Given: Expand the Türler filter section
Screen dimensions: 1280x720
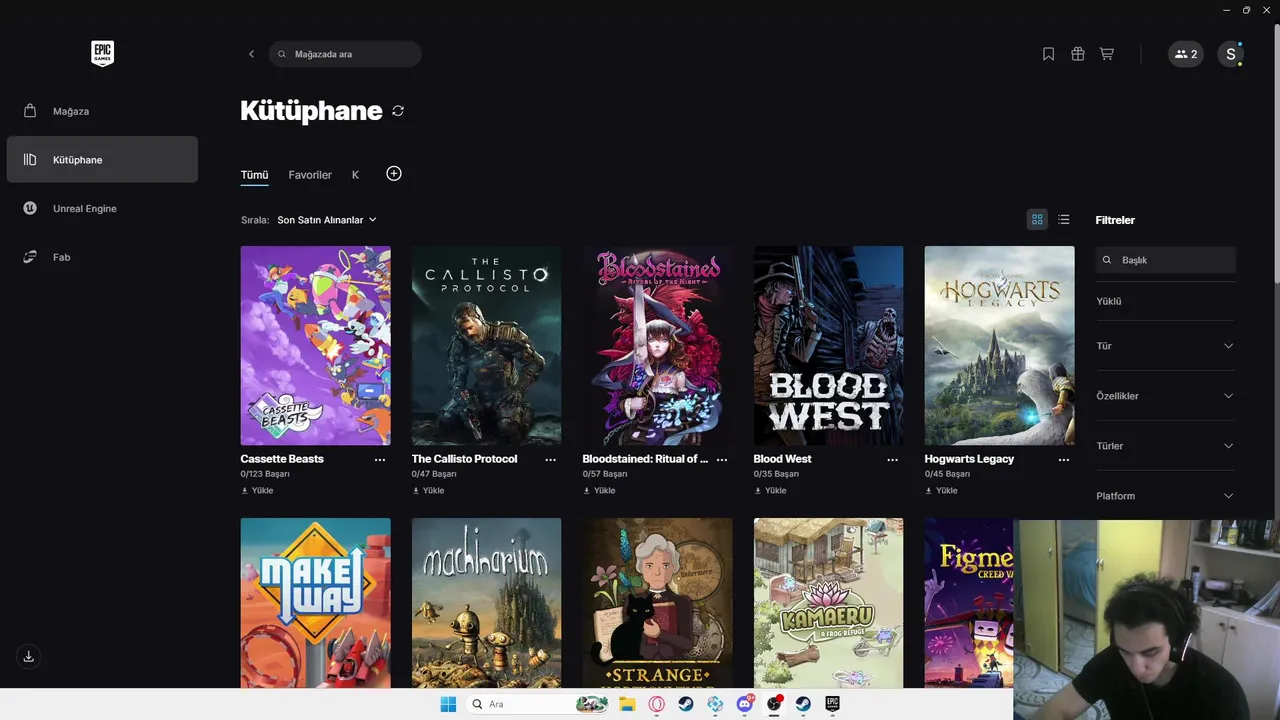Looking at the screenshot, I should click(1166, 446).
